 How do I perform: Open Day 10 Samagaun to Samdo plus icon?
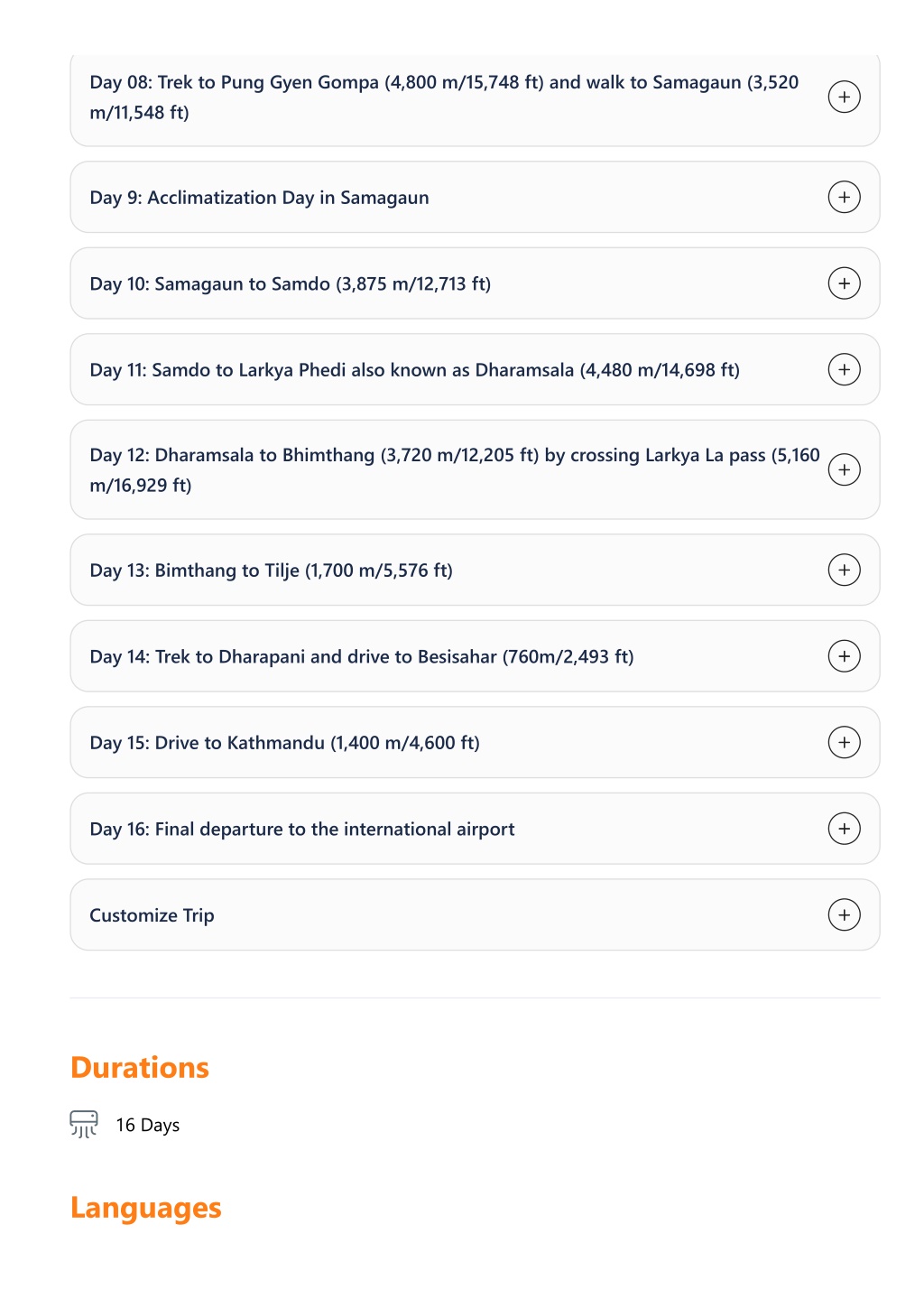844,283
